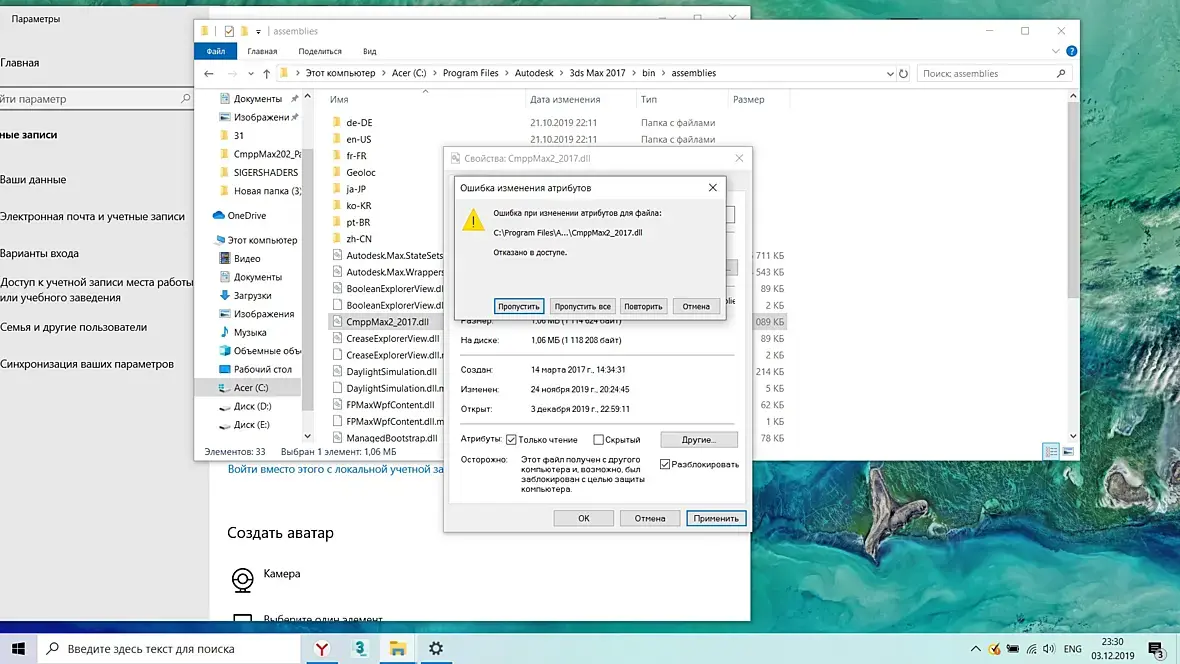Image resolution: width=1180 pixels, height=664 pixels.
Task: Open File Explorer taskbar icon
Action: 397,648
